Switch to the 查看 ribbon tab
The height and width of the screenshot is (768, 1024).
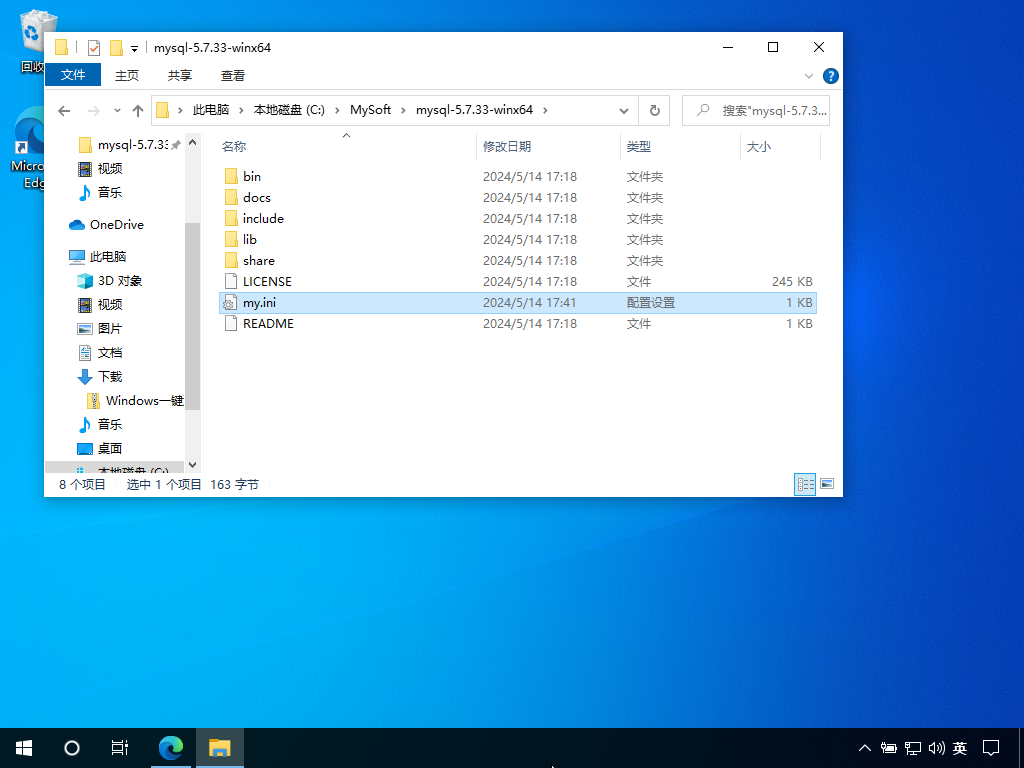point(233,75)
